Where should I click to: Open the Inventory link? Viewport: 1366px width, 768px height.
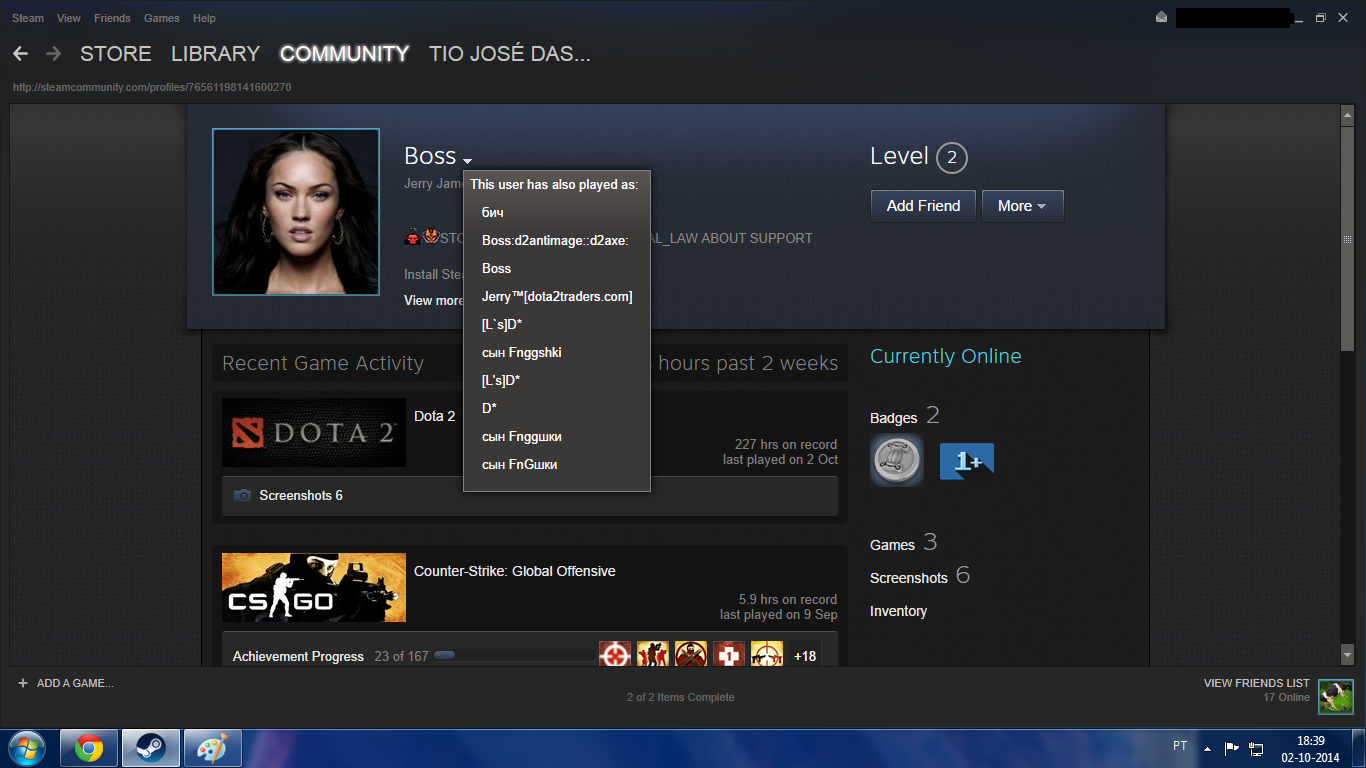898,611
